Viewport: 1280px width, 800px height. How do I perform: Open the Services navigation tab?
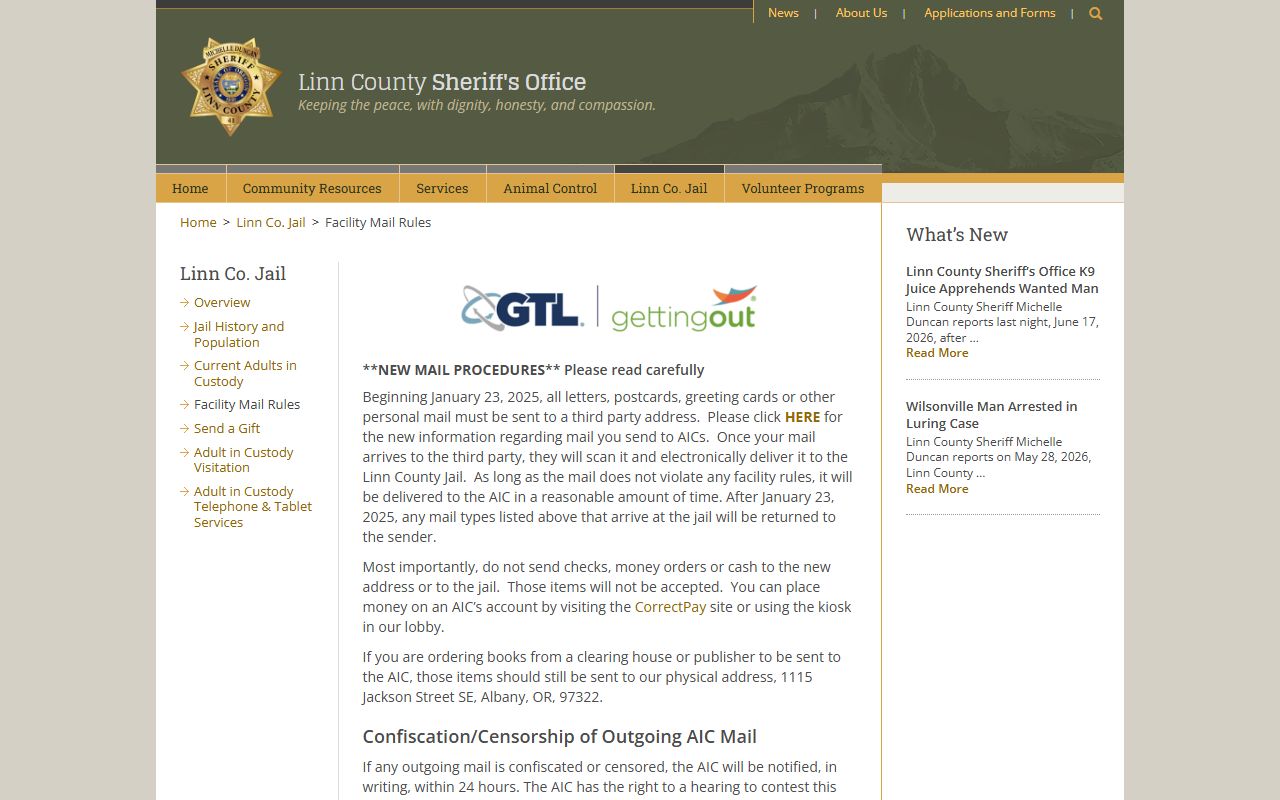coord(442,188)
